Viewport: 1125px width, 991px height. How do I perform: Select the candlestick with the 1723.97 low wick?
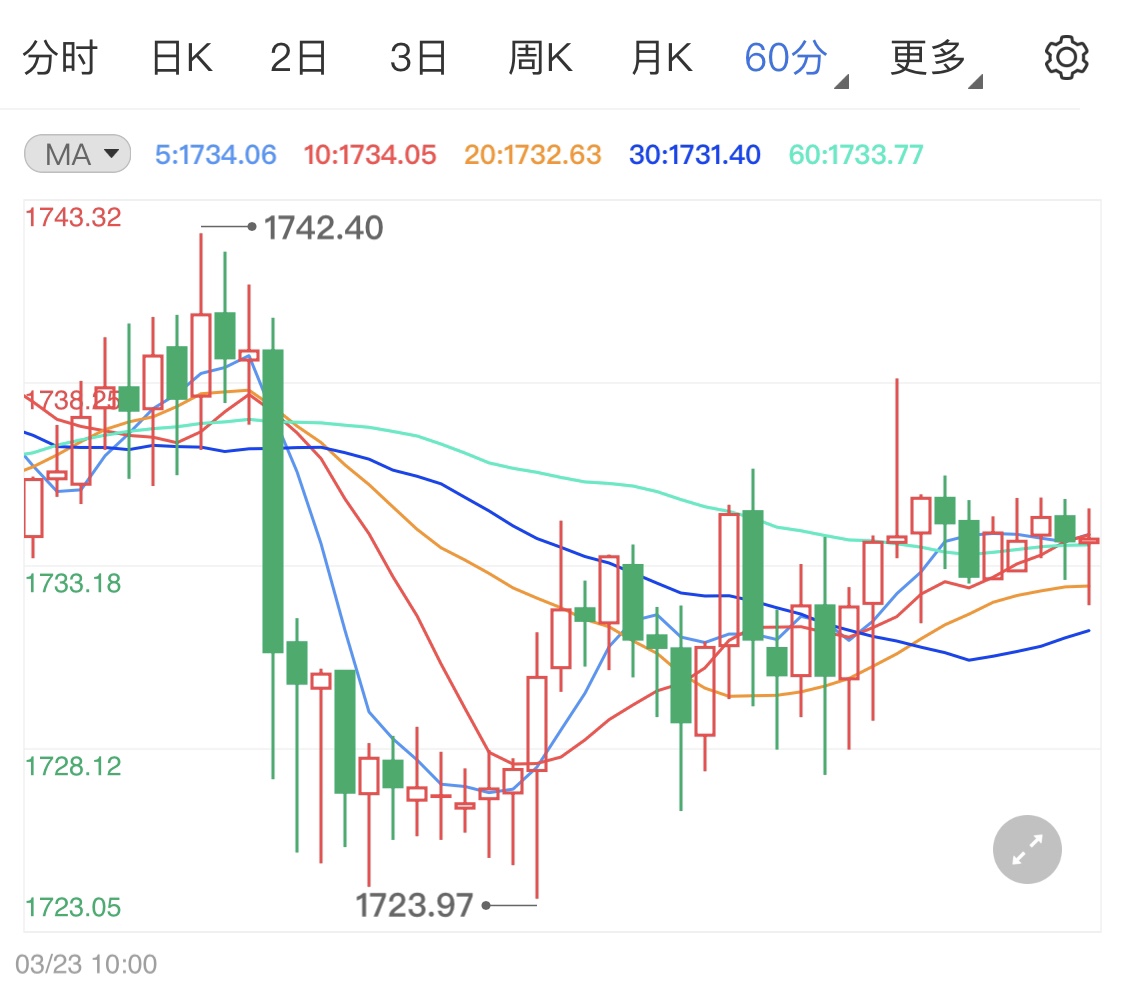pos(537,723)
